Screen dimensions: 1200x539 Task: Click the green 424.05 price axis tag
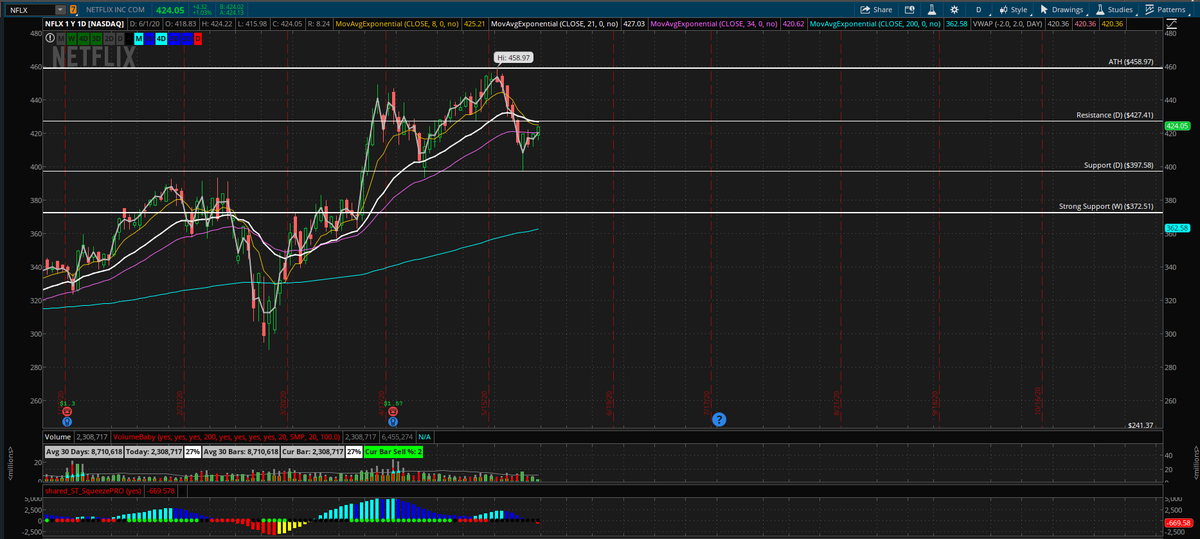pos(1178,126)
